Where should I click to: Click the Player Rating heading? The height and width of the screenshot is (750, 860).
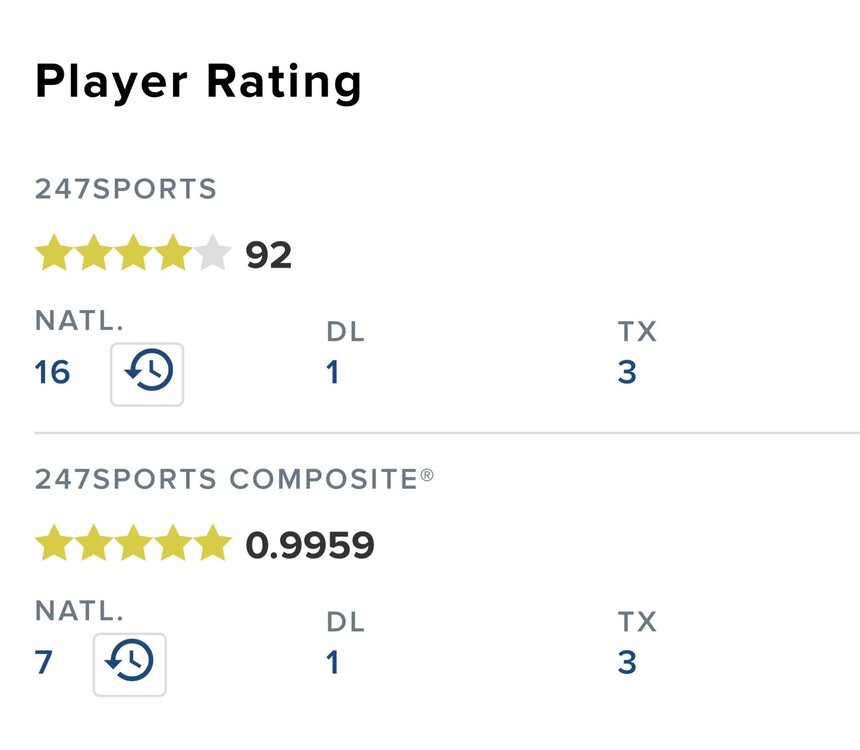coord(198,83)
